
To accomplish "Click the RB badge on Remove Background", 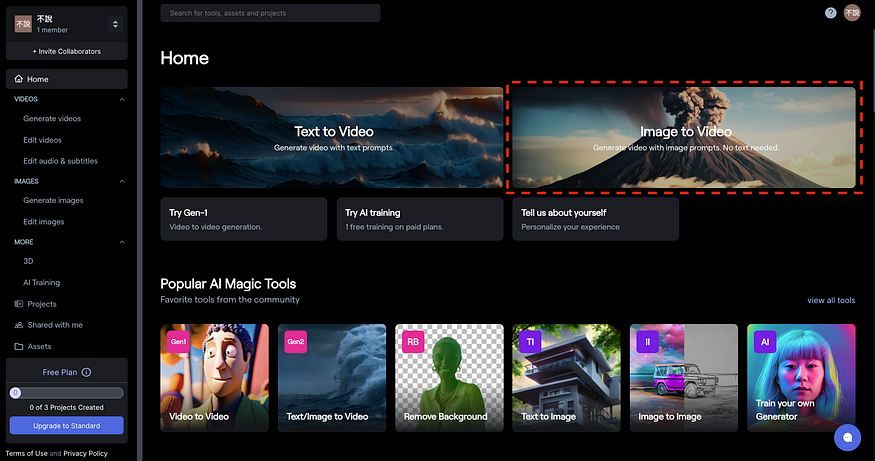I will point(413,342).
